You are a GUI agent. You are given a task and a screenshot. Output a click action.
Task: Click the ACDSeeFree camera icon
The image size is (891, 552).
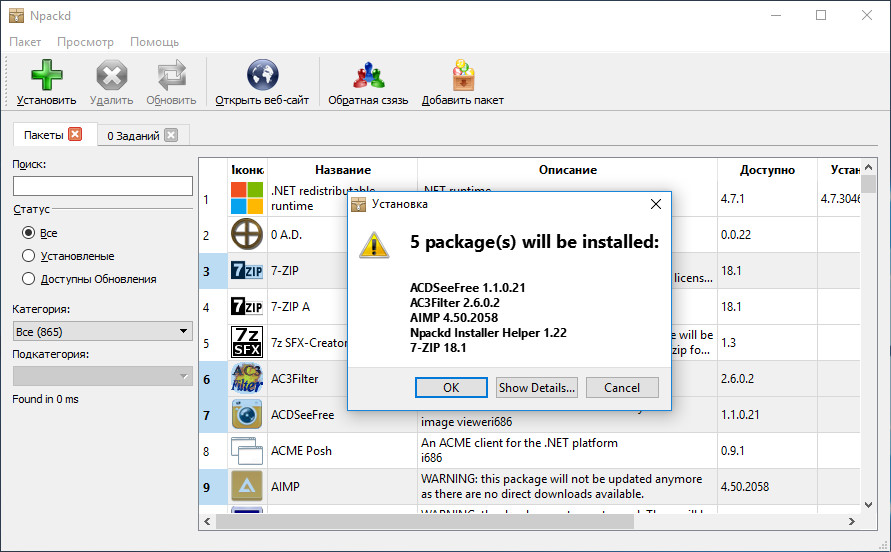click(247, 414)
